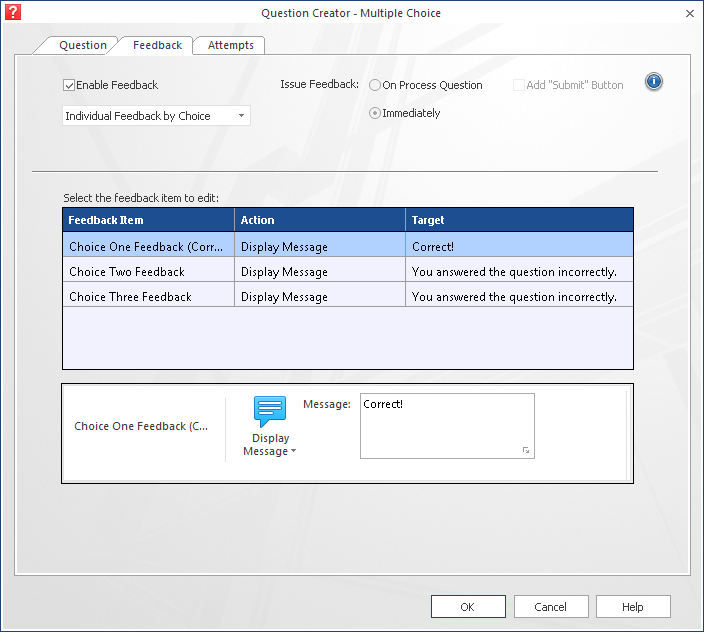The image size is (704, 632).
Task: Check the Add "Submit" Button checkbox
Action: tap(519, 85)
